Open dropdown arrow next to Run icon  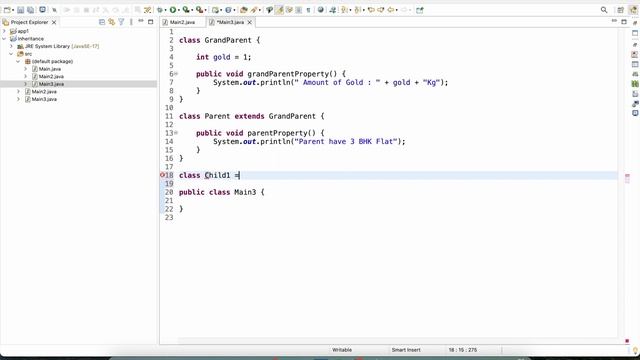point(179,10)
